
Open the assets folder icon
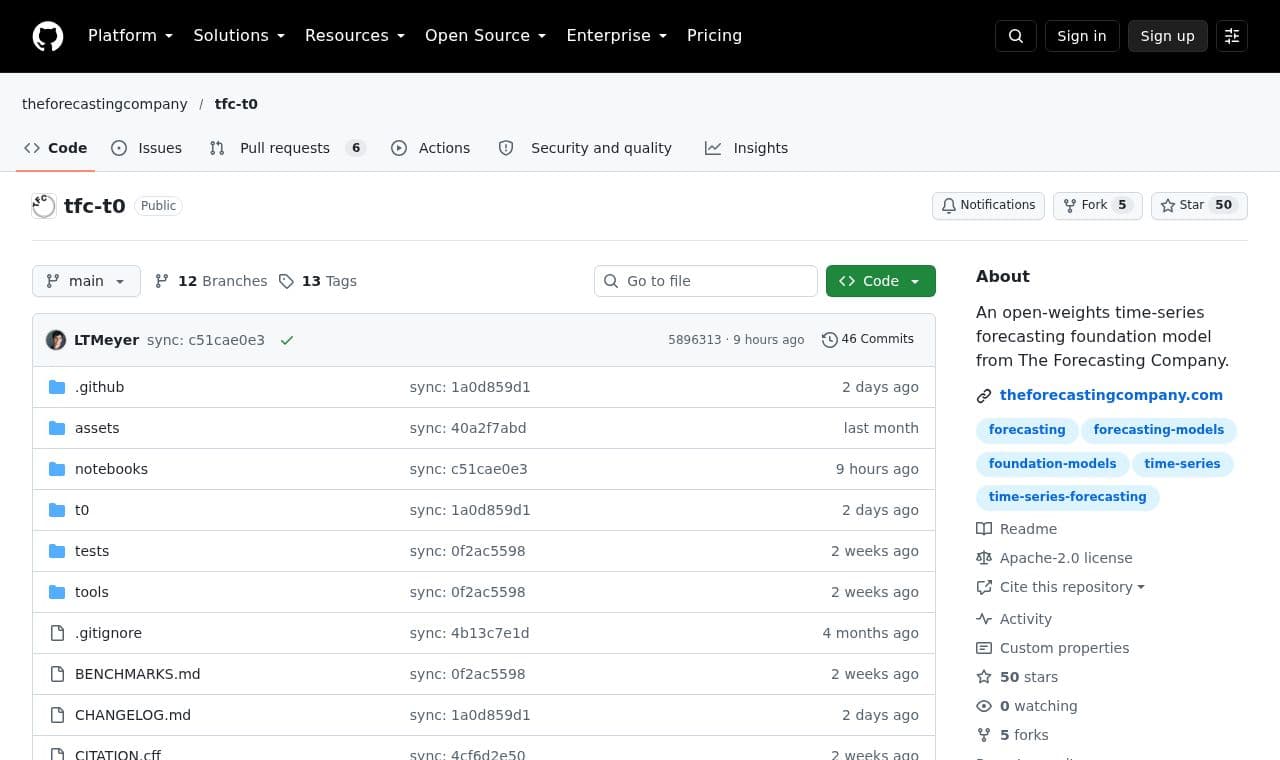tap(57, 428)
